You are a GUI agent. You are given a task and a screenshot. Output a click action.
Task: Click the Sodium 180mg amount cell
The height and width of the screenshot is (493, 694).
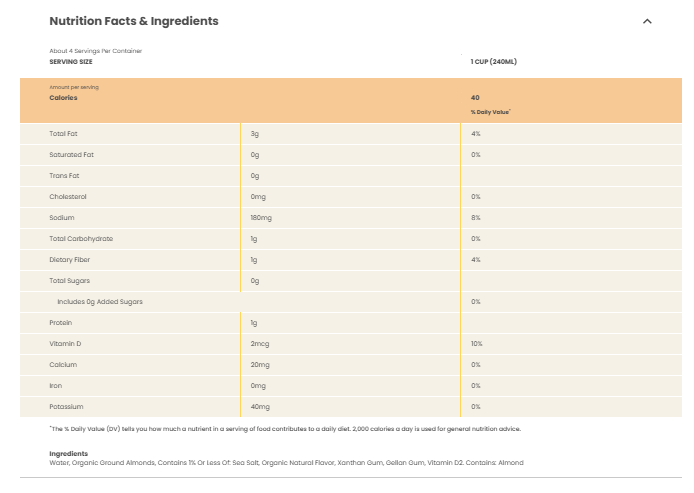(261, 218)
